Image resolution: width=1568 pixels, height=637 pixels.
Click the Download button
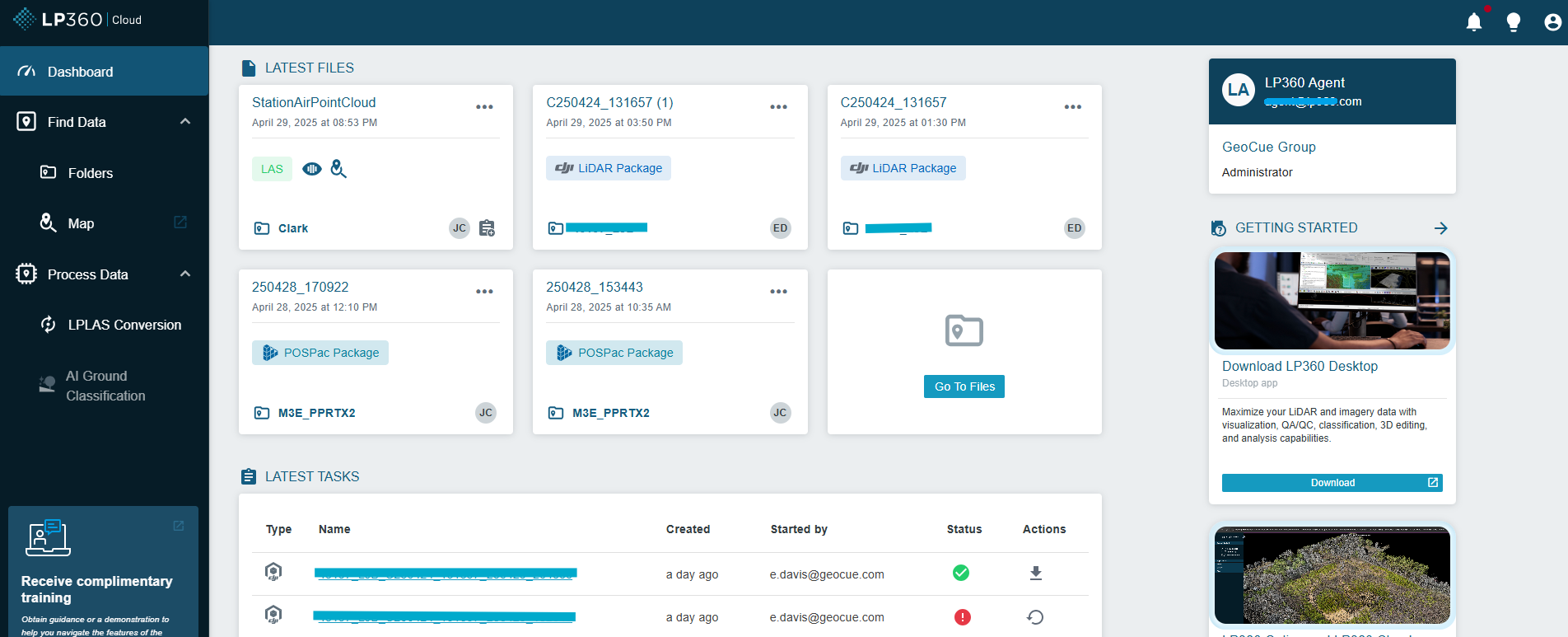point(1332,483)
